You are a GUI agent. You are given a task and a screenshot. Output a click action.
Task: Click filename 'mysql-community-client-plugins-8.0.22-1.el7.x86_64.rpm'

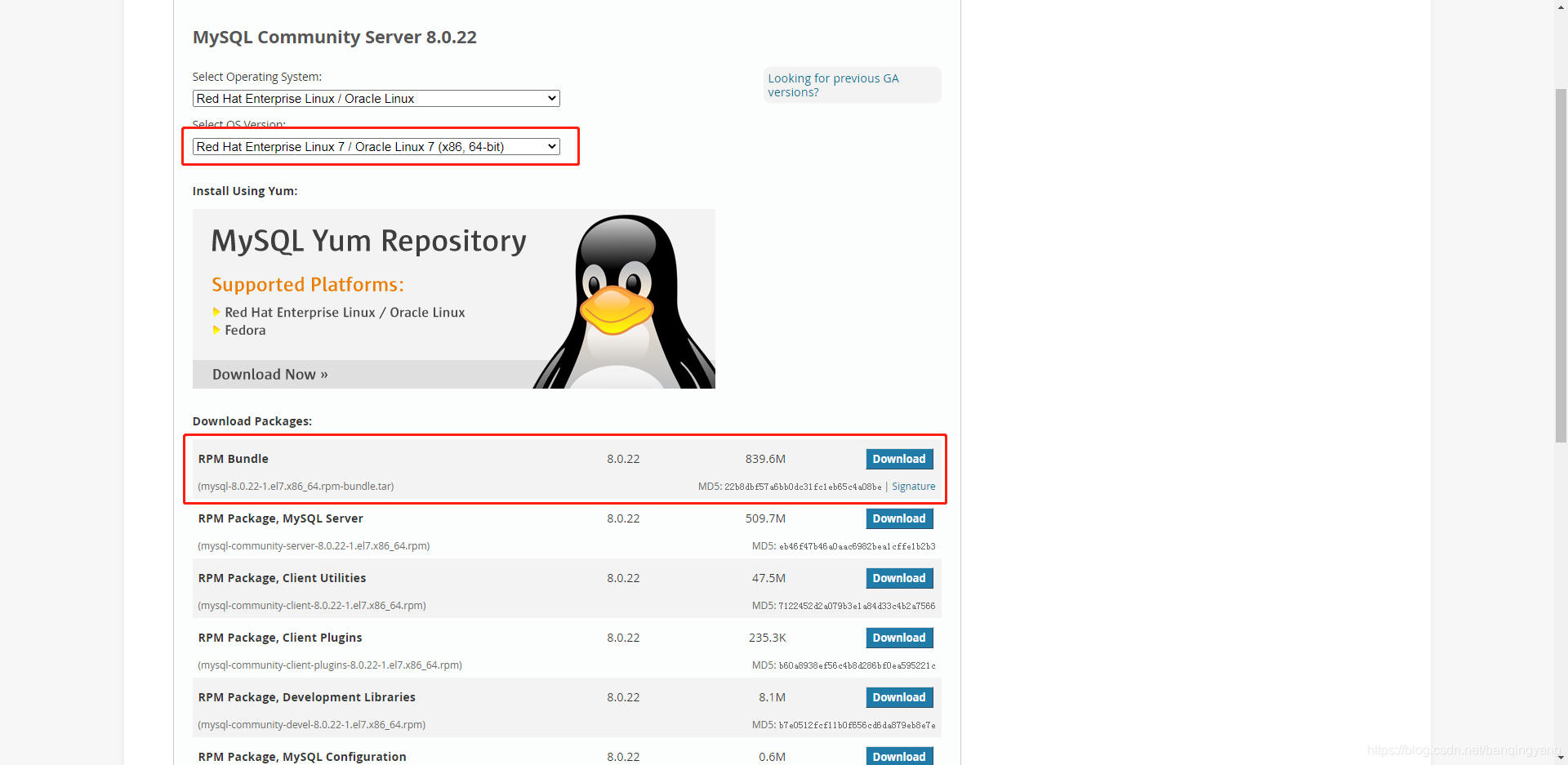[330, 665]
